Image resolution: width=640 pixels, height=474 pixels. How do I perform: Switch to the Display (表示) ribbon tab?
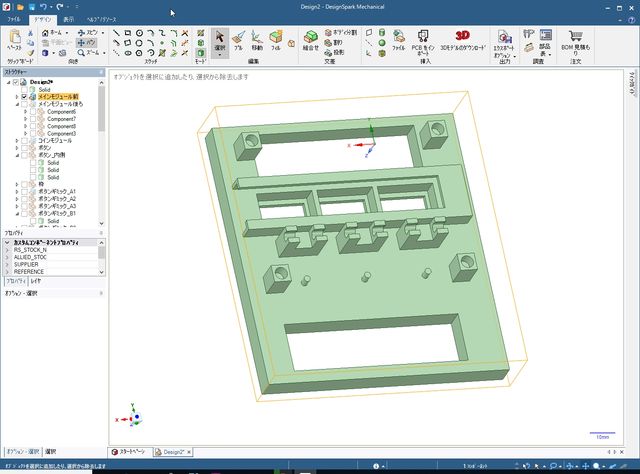[x=69, y=19]
